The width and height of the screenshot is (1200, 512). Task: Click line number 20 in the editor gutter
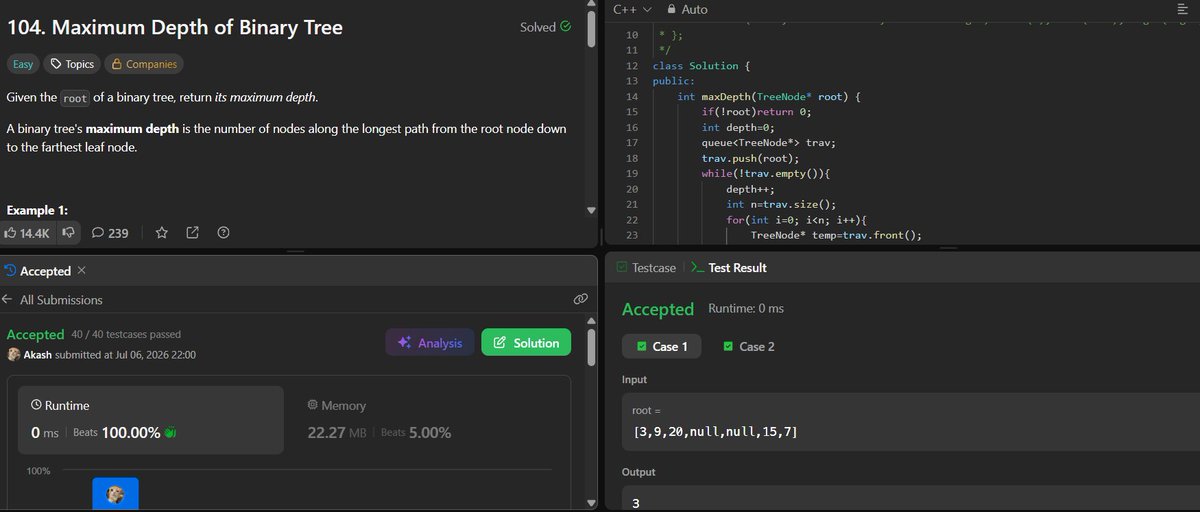point(631,189)
